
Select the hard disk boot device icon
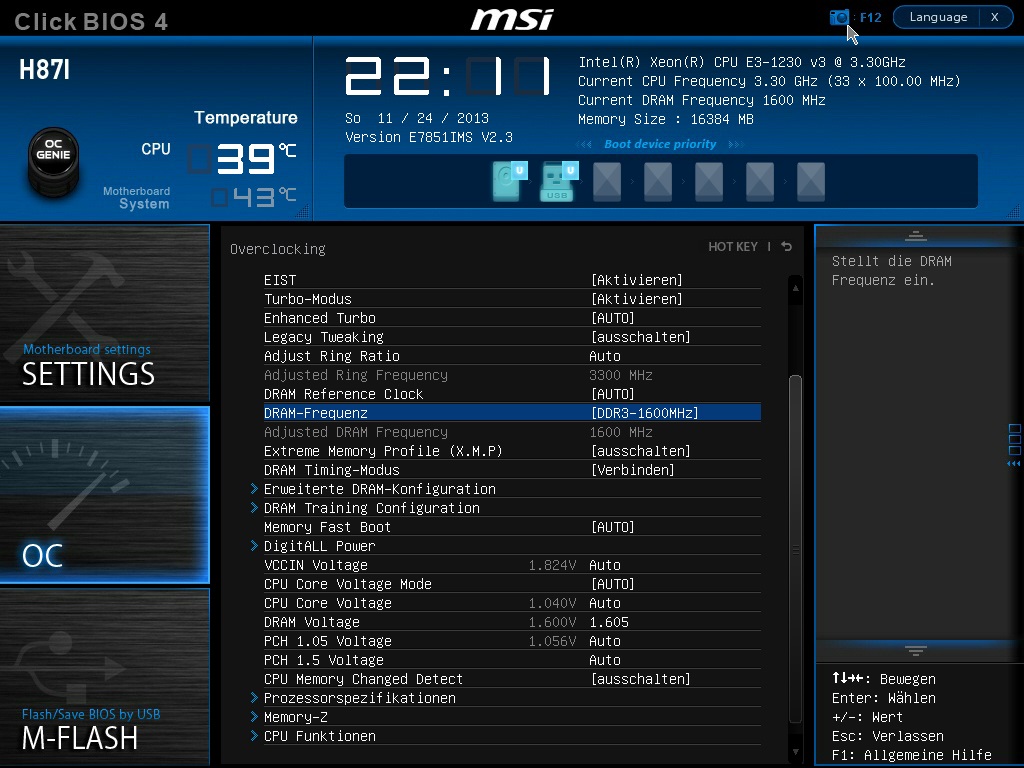pos(509,181)
